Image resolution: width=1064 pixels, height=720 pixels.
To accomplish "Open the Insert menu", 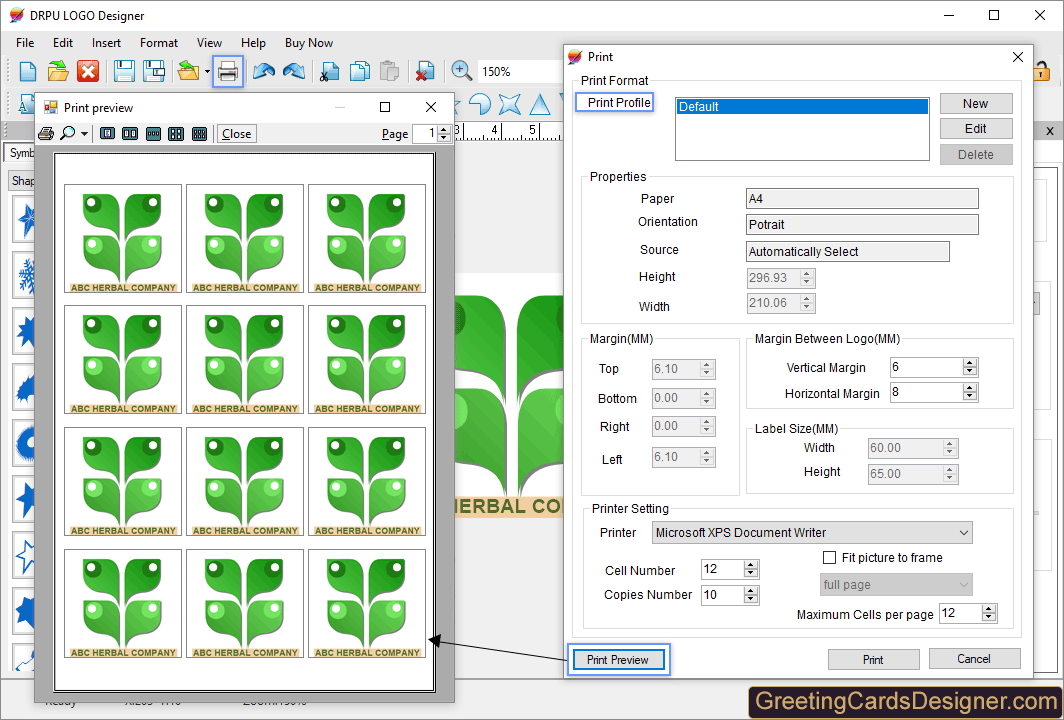I will (x=107, y=43).
